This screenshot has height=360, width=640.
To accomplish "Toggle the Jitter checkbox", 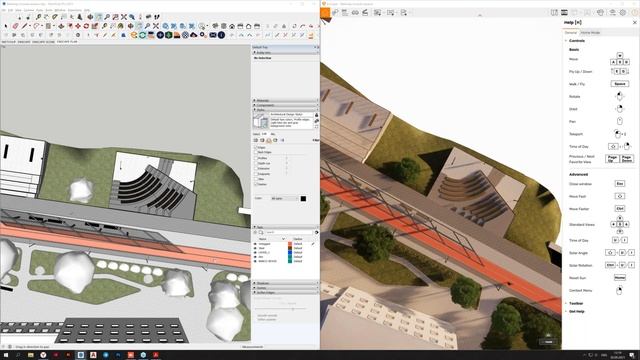I will [256, 179].
